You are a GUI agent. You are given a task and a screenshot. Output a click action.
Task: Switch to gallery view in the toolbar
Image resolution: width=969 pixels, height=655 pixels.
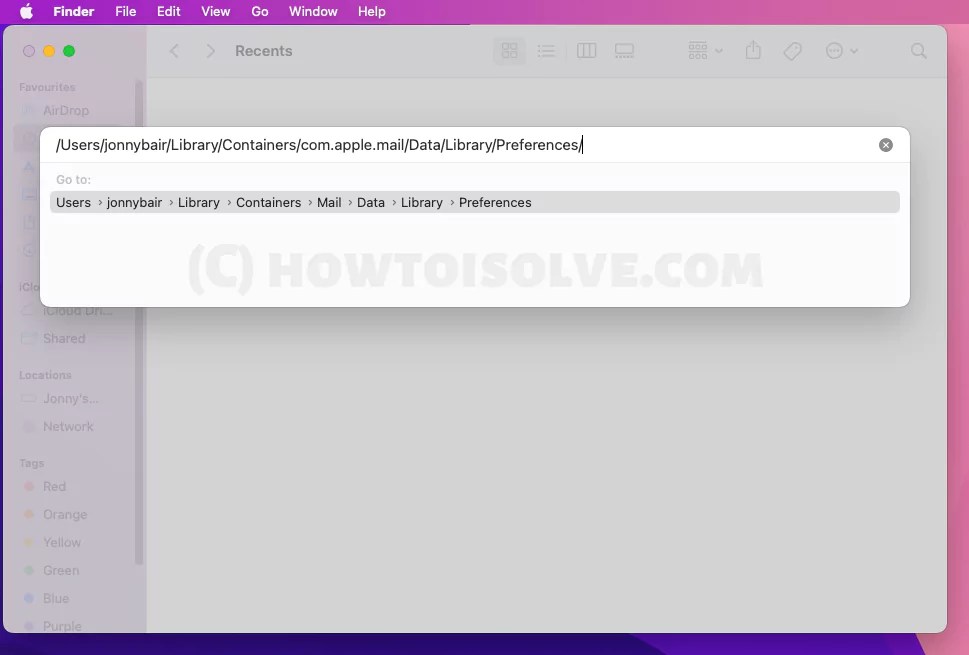coord(624,50)
